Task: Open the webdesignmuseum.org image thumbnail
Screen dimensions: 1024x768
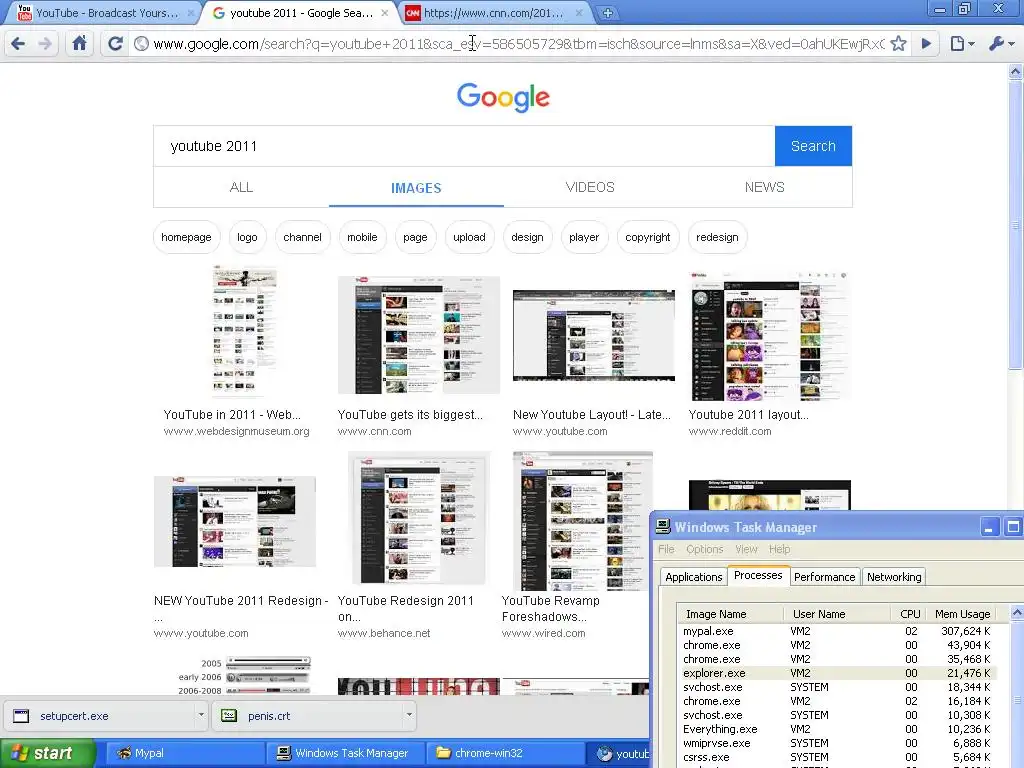Action: 245,332
